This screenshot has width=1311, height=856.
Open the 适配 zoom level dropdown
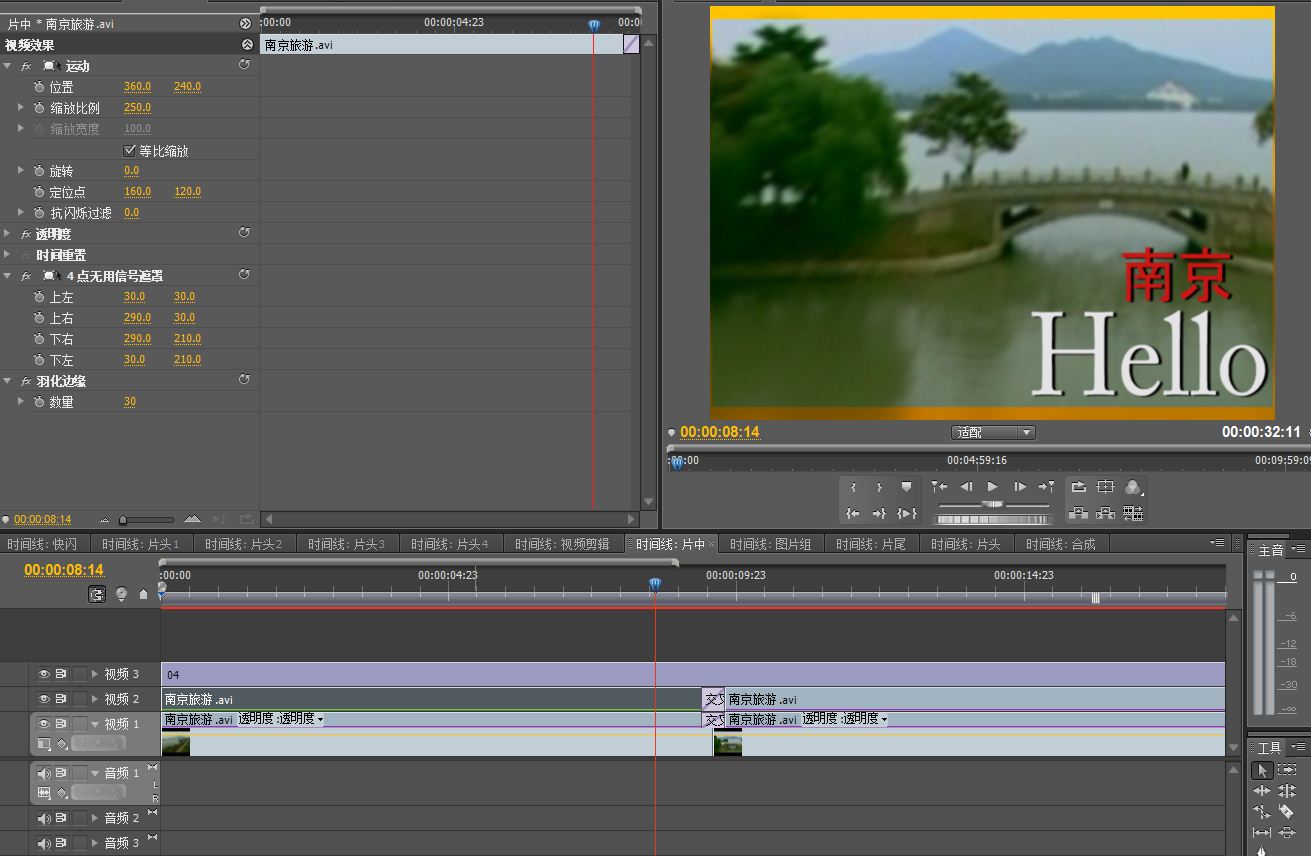(x=992, y=432)
